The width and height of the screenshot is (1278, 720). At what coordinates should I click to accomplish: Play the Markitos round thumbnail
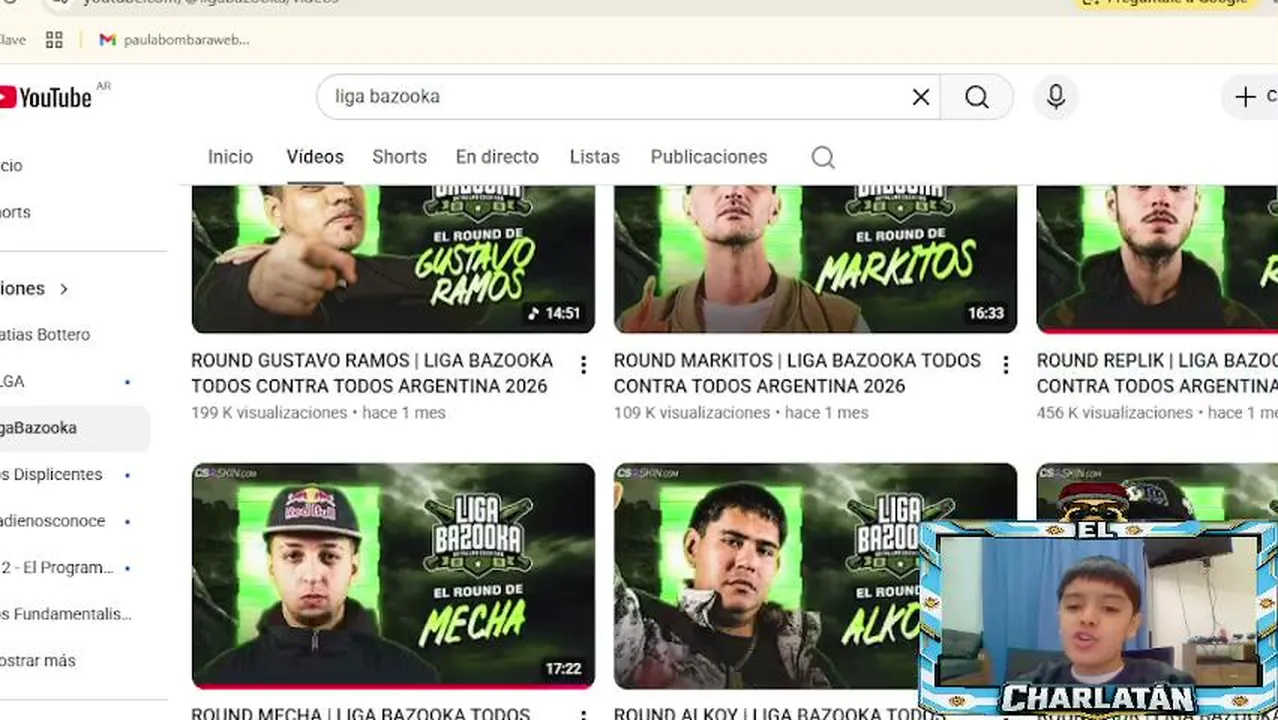coord(815,258)
